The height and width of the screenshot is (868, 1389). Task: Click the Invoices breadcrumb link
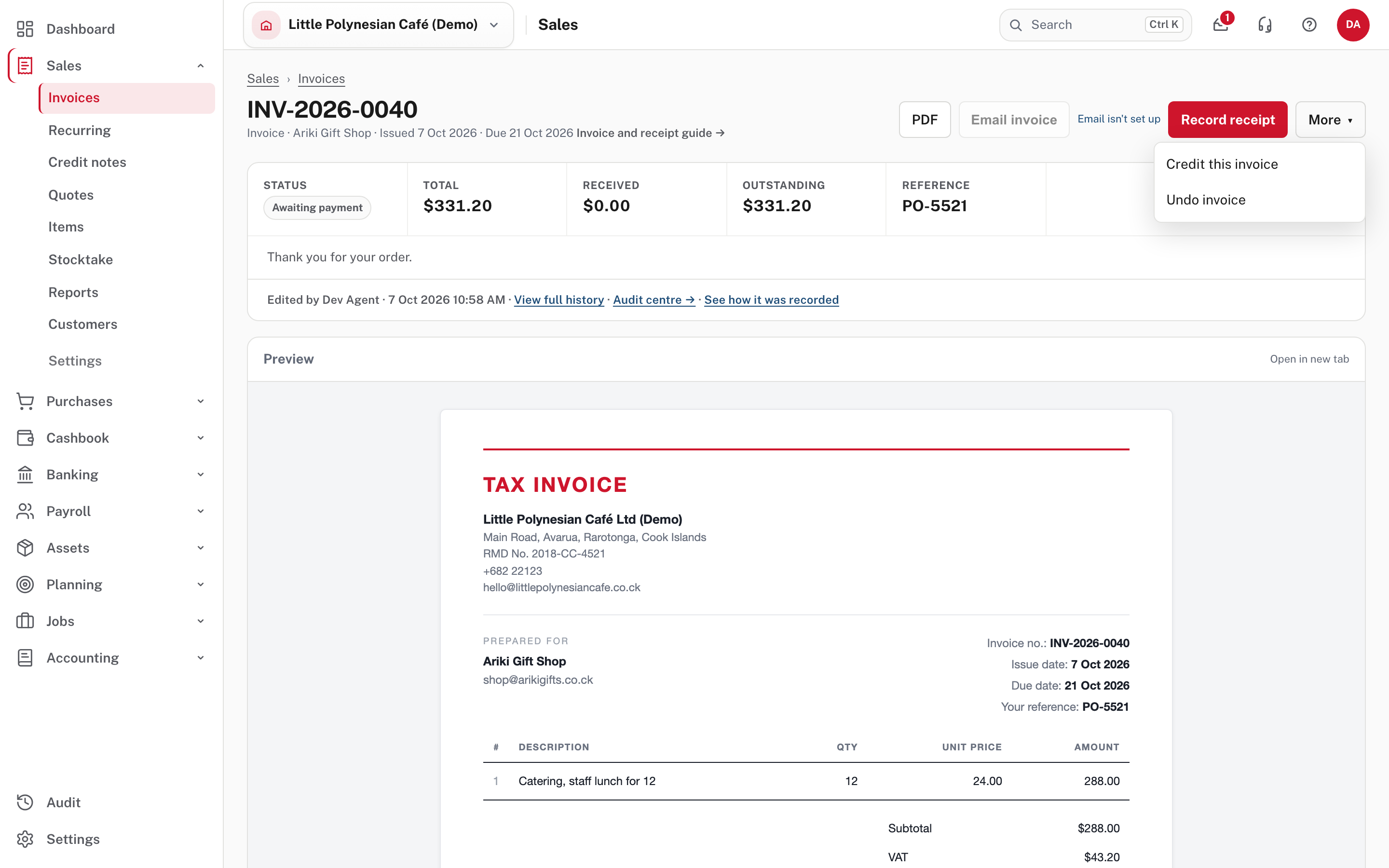(x=321, y=79)
